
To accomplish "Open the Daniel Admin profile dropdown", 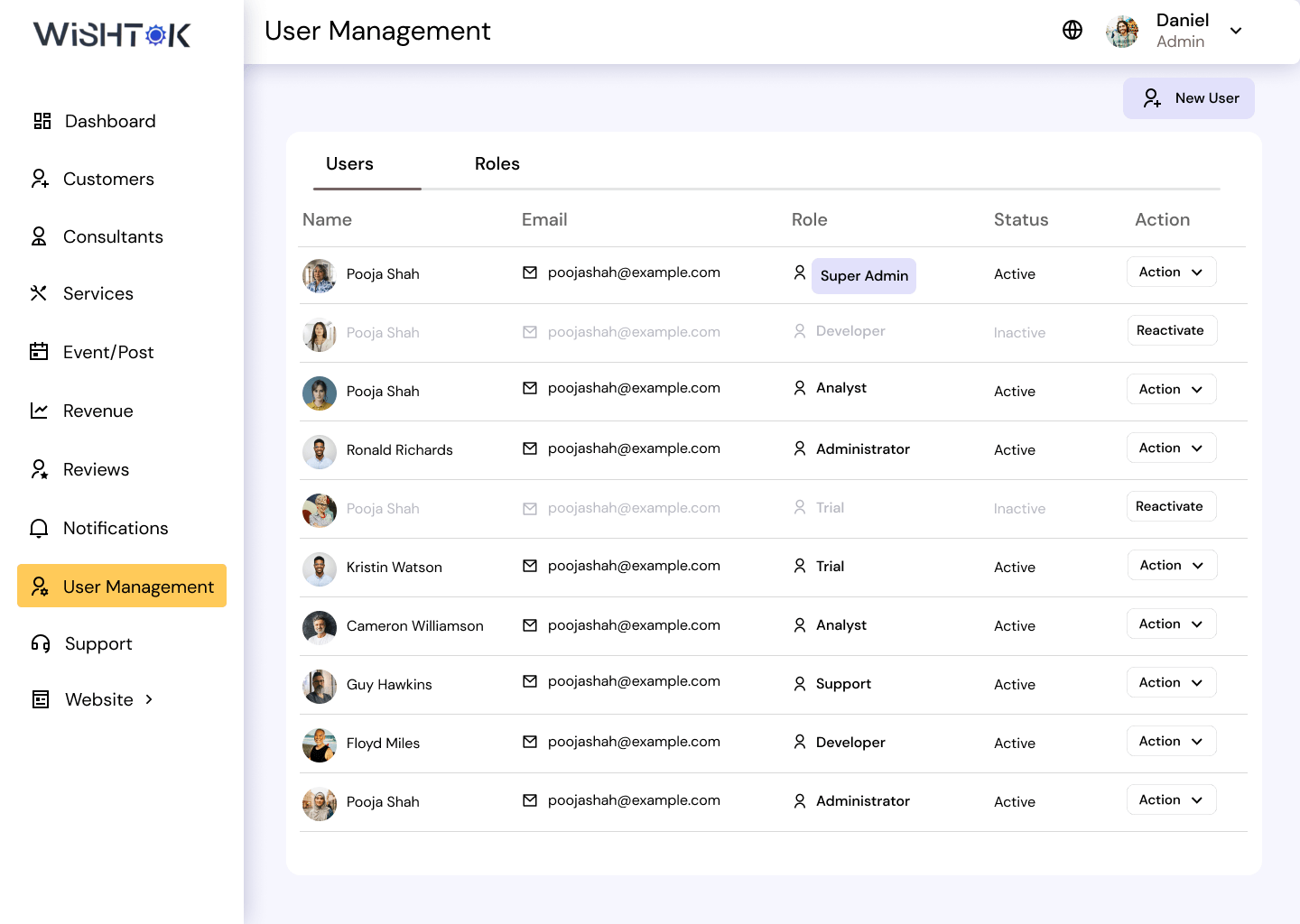I will (x=1236, y=31).
